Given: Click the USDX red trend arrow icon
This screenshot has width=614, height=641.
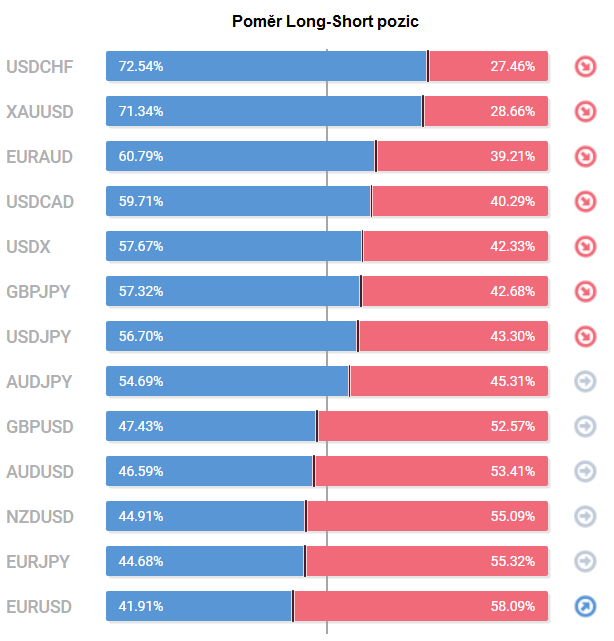Looking at the screenshot, I should [585, 247].
